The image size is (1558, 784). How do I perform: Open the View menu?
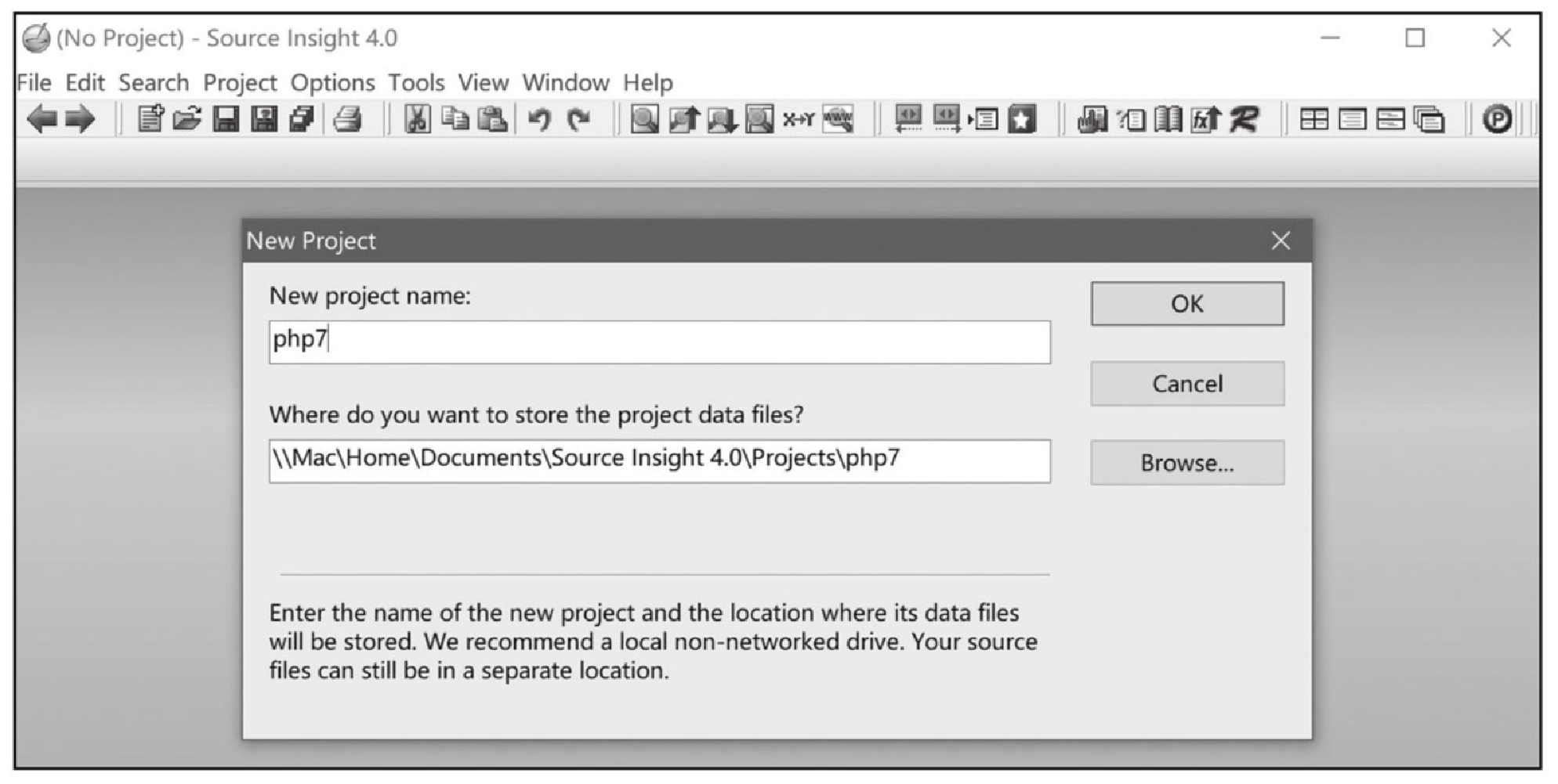484,82
